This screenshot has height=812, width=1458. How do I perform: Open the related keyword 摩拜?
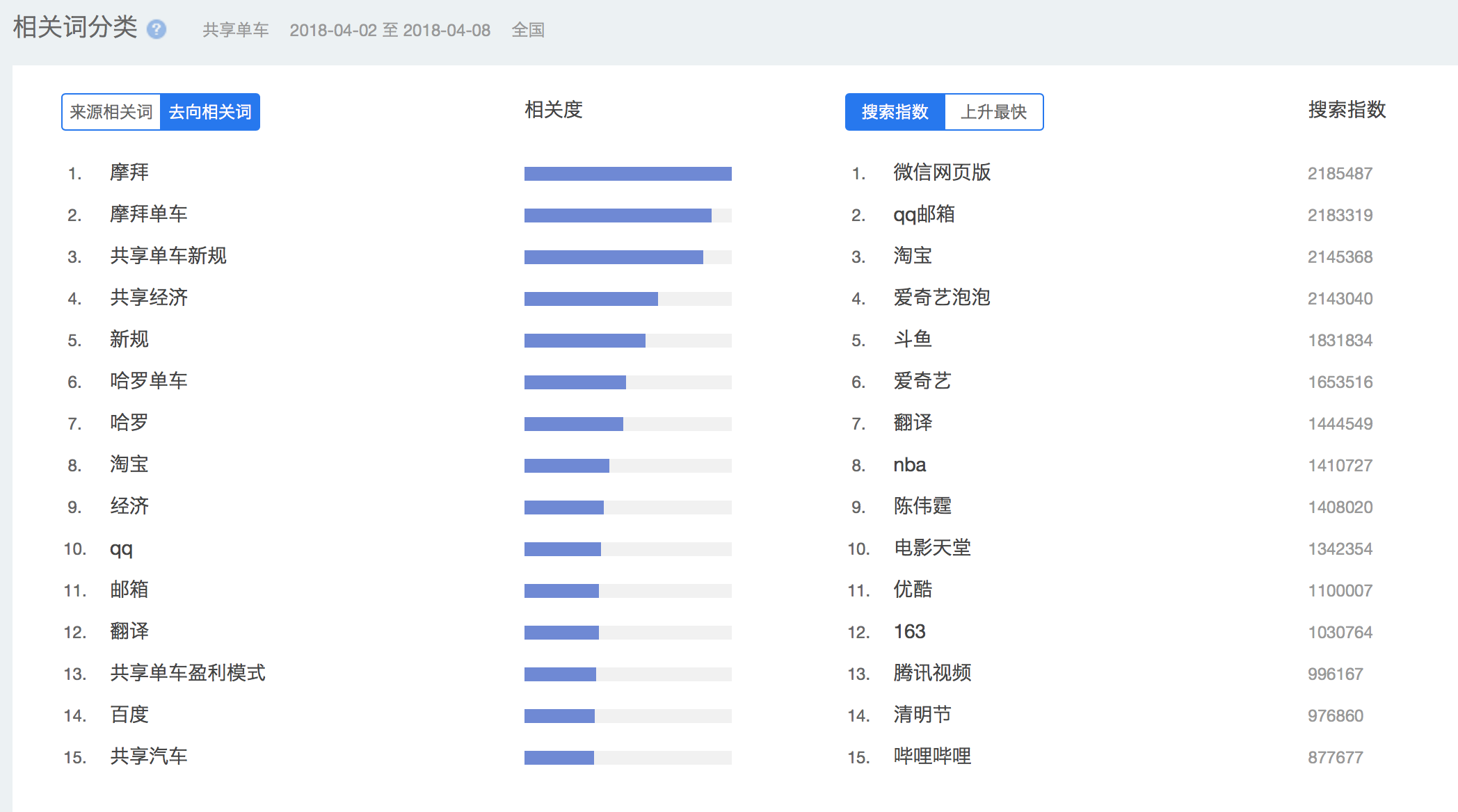[129, 172]
